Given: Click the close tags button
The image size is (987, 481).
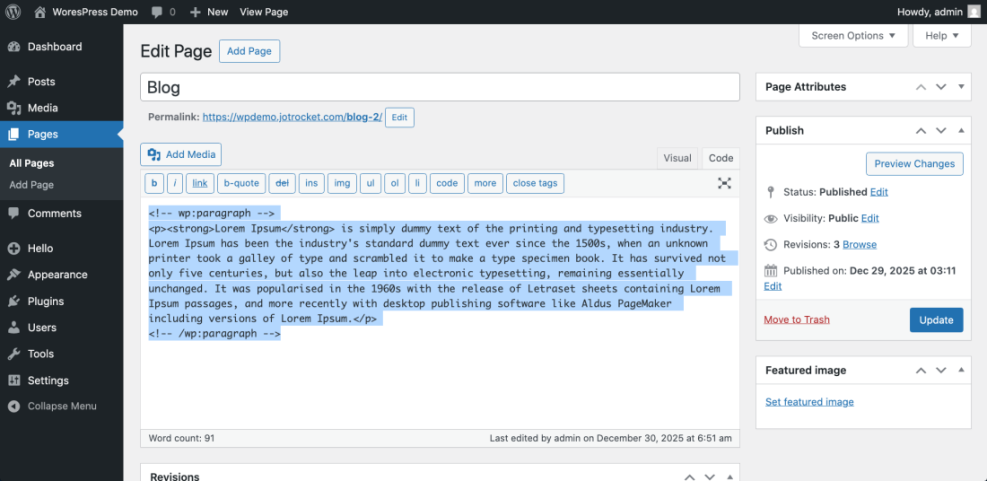Looking at the screenshot, I should 535,183.
